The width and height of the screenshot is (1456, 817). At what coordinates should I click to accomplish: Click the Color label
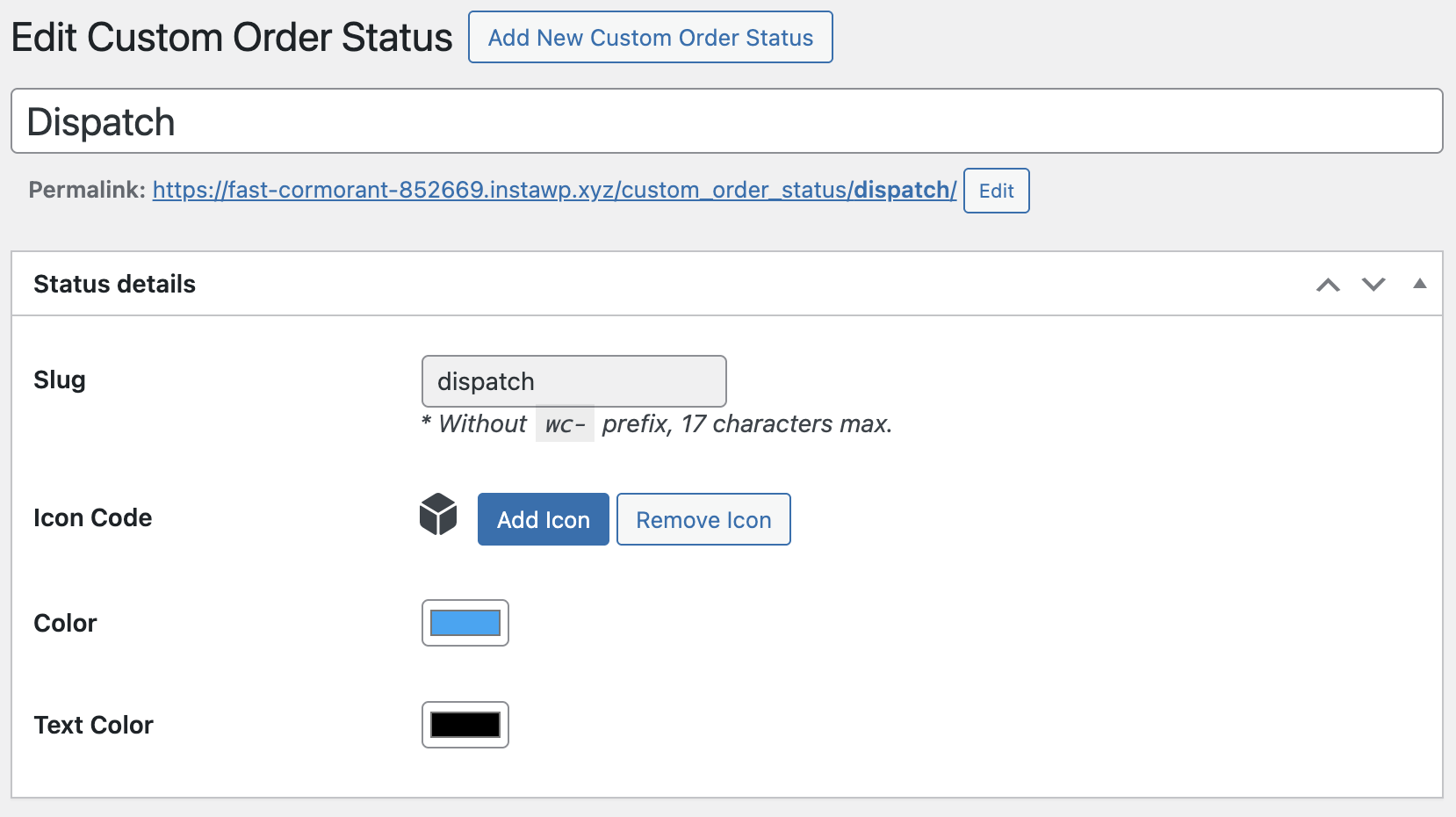tap(65, 623)
